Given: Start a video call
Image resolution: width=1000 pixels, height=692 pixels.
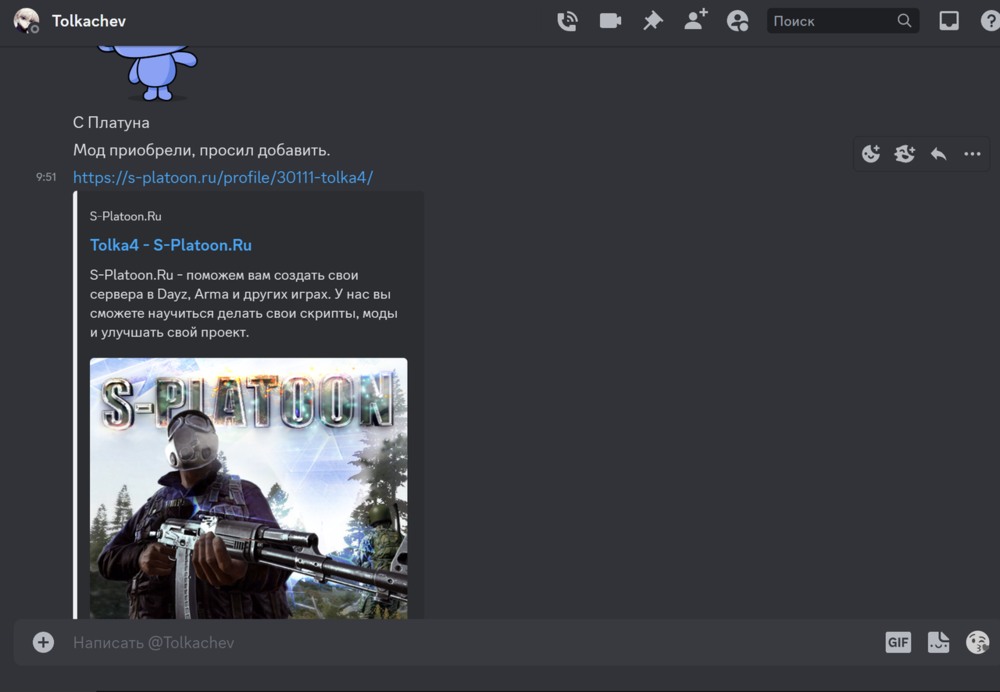Looking at the screenshot, I should [610, 21].
